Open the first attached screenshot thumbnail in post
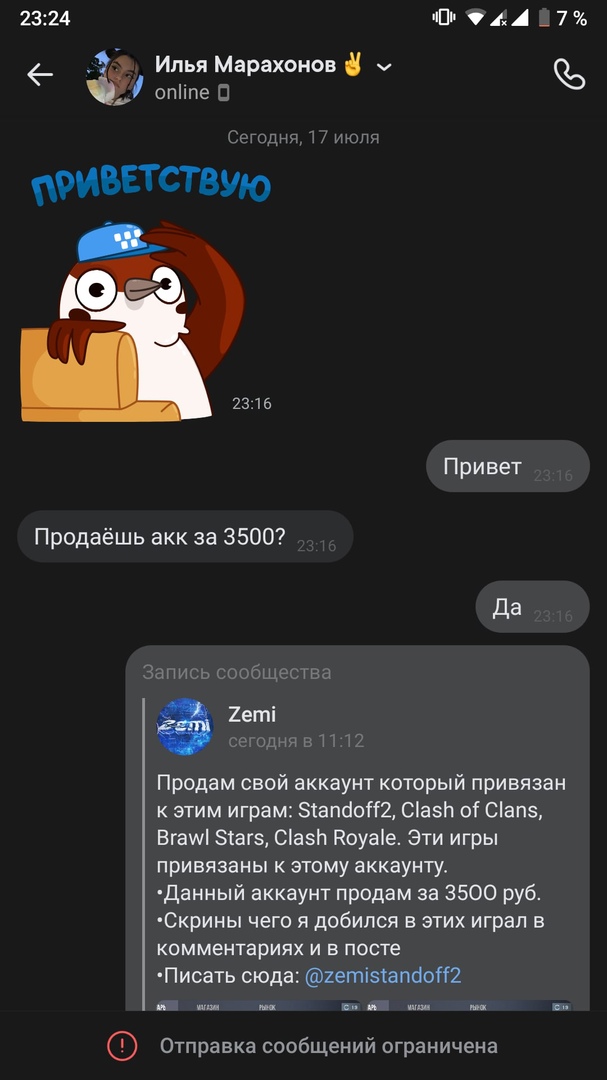 coord(259,1006)
